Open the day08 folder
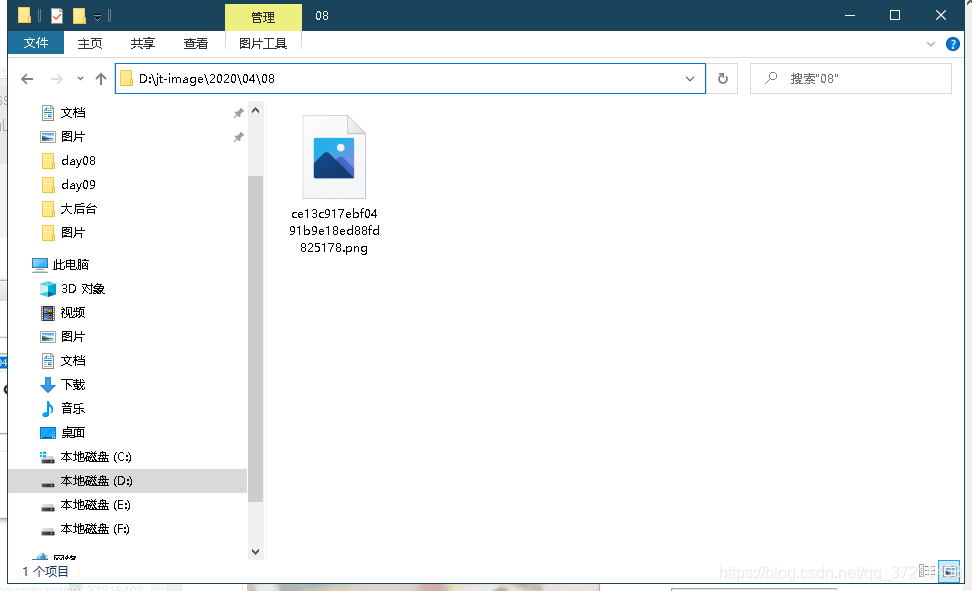The image size is (972, 591). coord(78,161)
